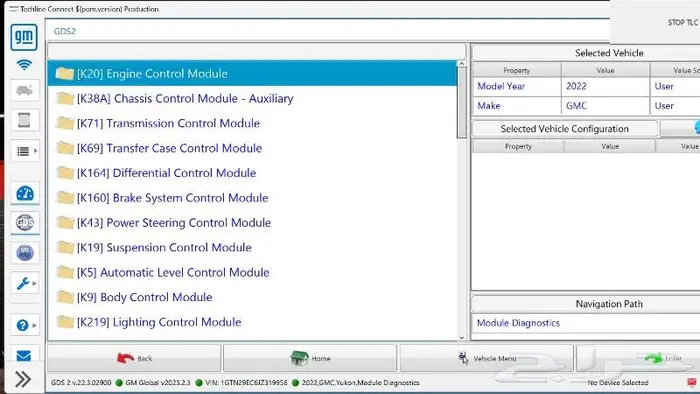Select [K9] Body Control Module
The width and height of the screenshot is (700, 394).
pyautogui.click(x=252, y=297)
